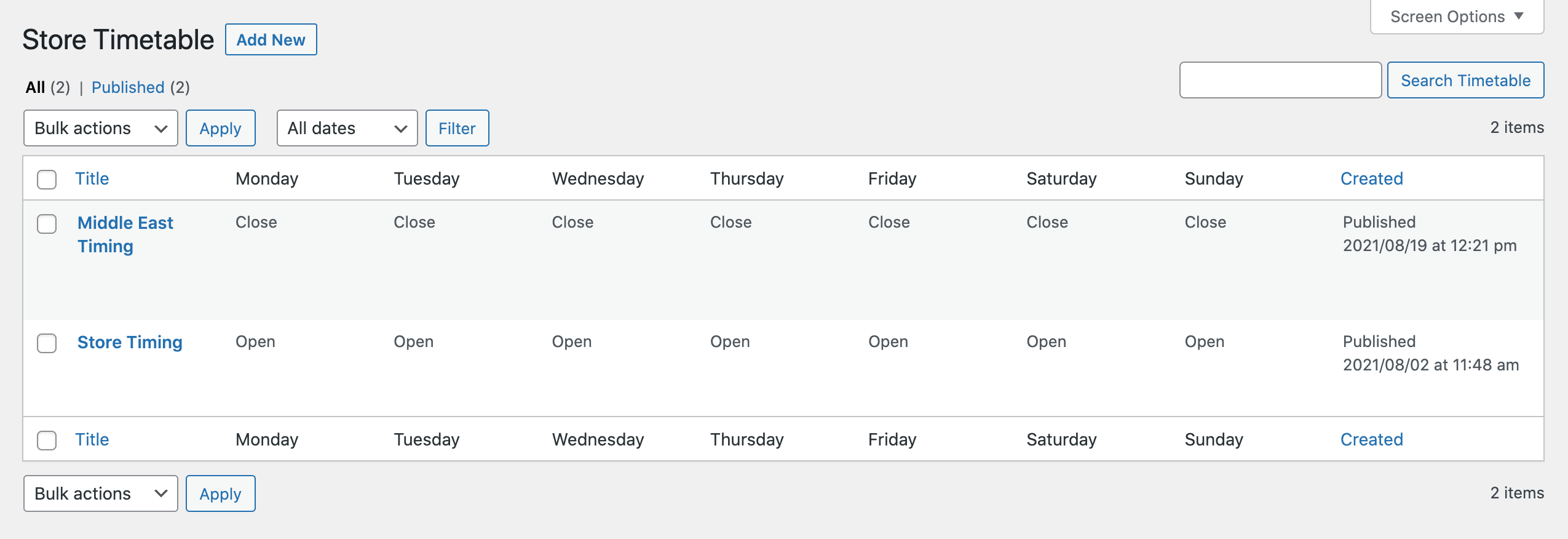Expand the Bulk actions dropdown
1568x539 pixels.
tap(100, 128)
